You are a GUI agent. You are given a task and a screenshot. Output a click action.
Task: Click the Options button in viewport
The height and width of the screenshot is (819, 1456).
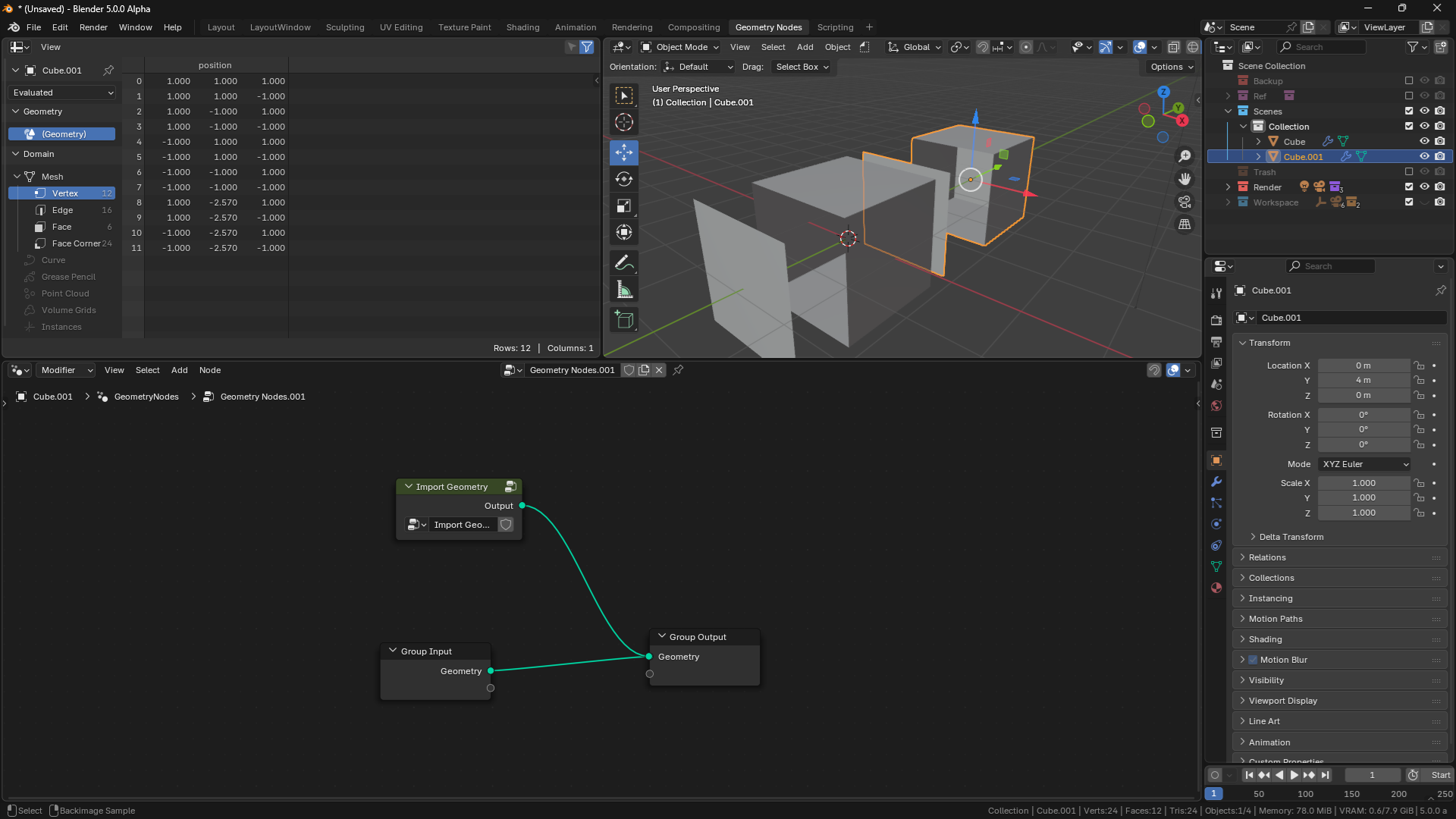point(1172,67)
